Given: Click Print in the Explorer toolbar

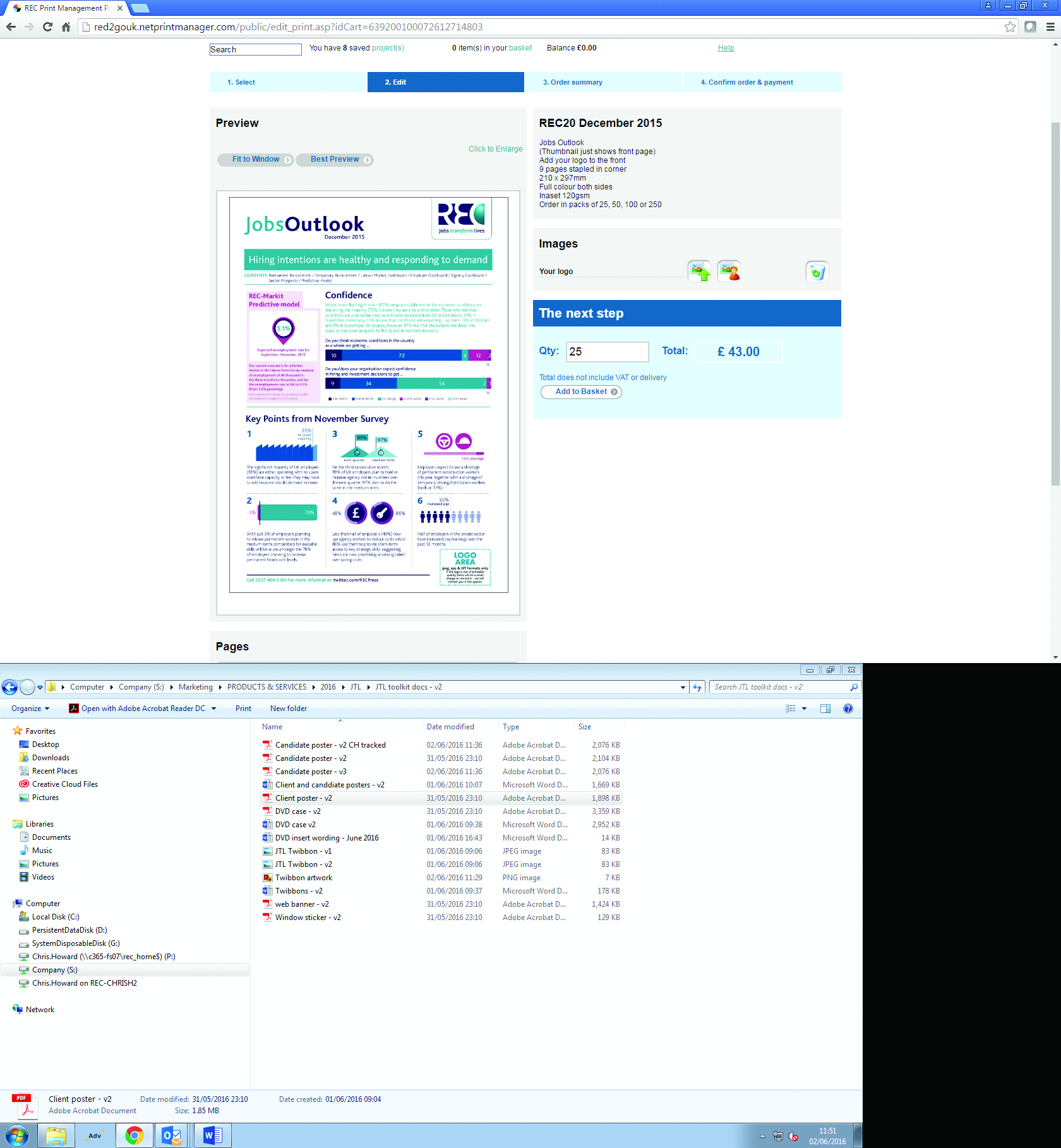Looking at the screenshot, I should (x=243, y=709).
